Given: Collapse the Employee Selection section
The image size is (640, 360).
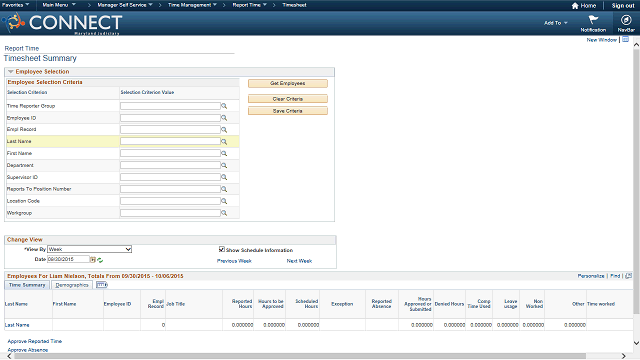Looking at the screenshot, I should [x=11, y=72].
